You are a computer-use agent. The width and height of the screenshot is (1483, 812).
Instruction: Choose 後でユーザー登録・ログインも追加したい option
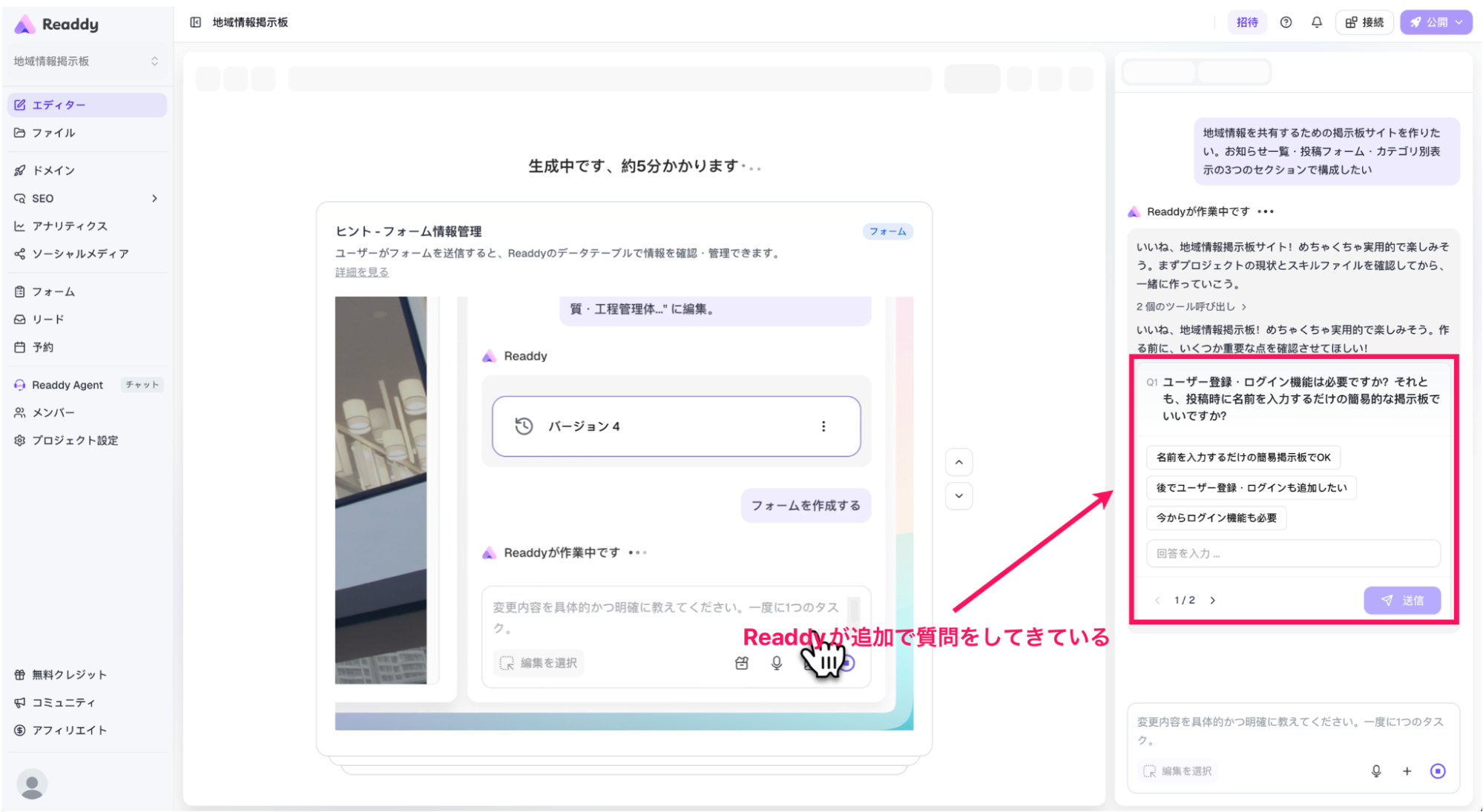coord(1252,487)
